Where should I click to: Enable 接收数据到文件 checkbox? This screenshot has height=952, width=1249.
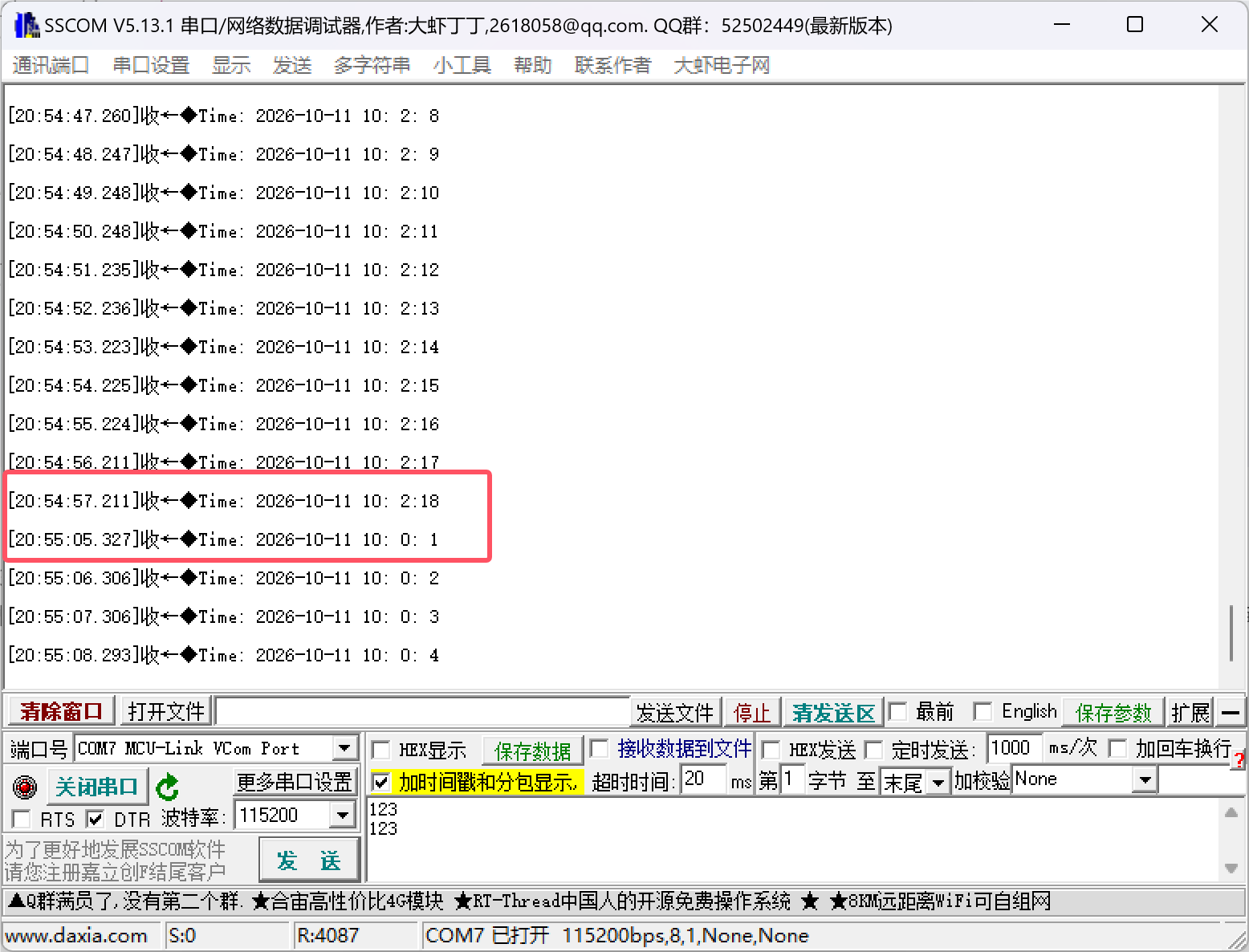599,749
